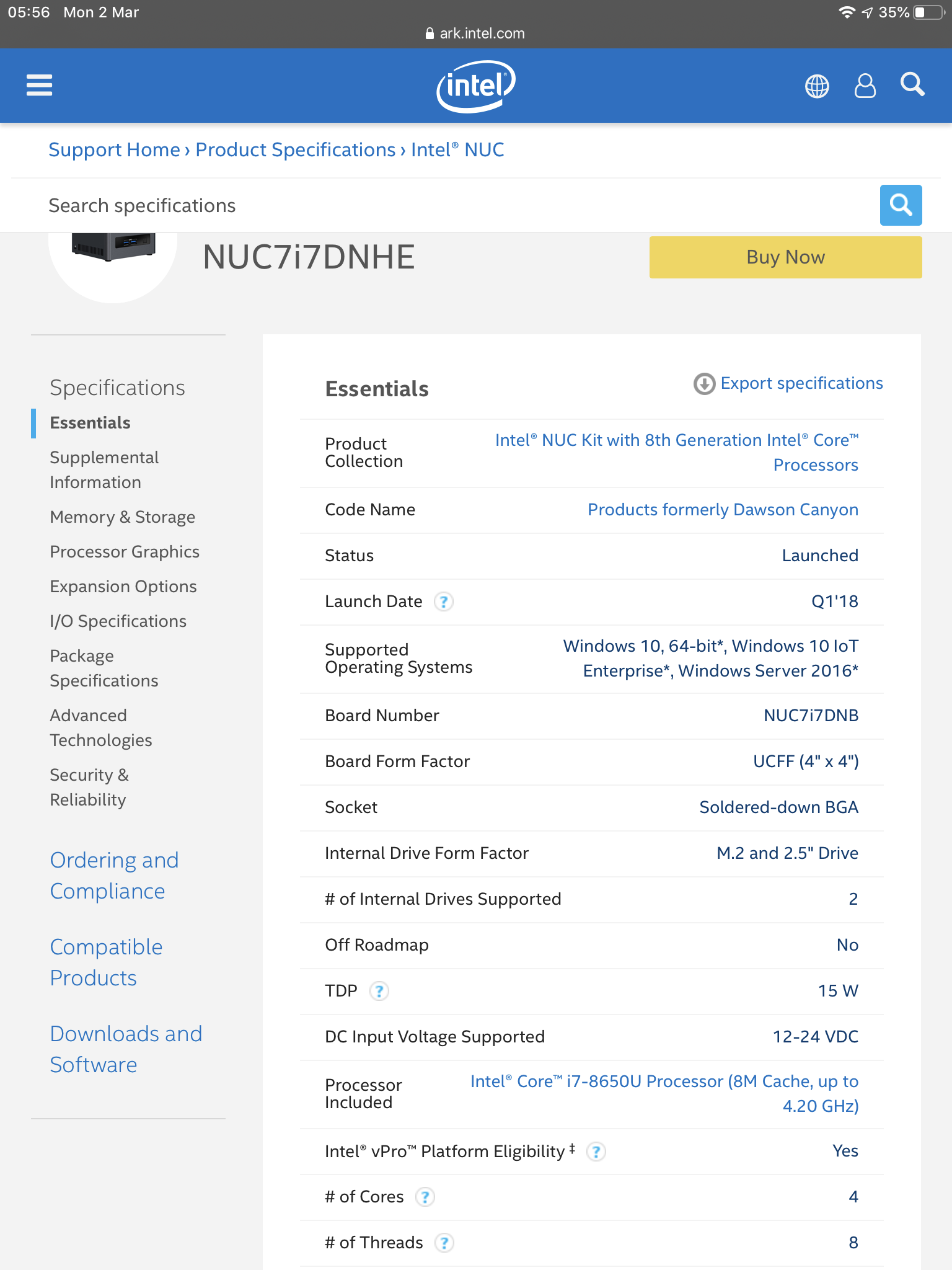Go to Intel NUC breadcrumb

pos(457,149)
